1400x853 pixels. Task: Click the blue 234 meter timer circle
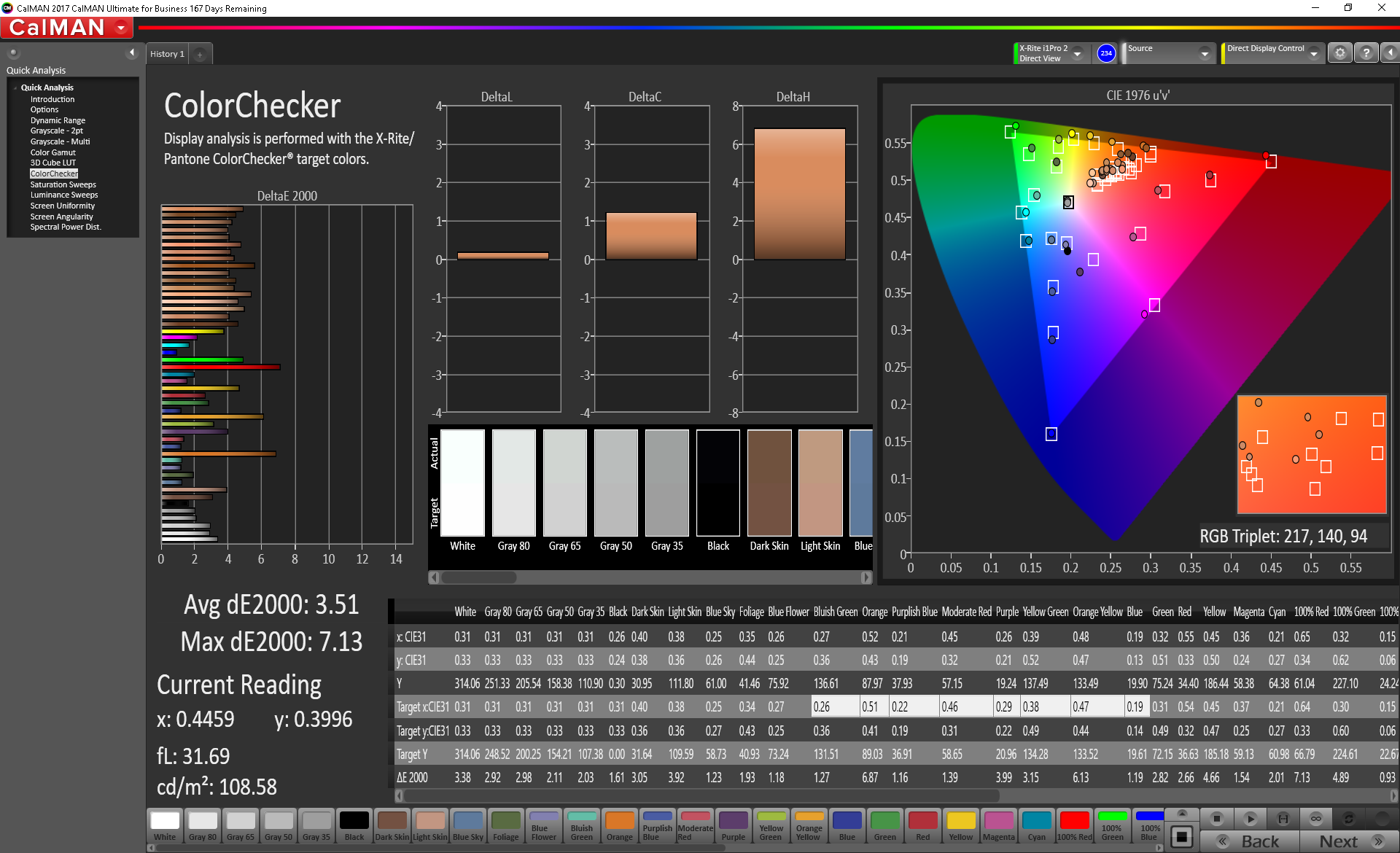click(x=1106, y=53)
